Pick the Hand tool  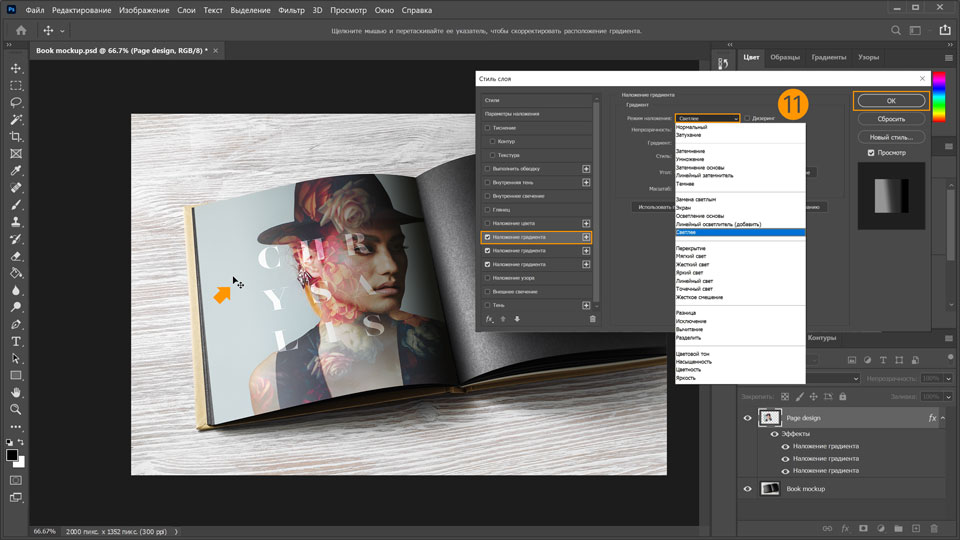click(x=16, y=392)
